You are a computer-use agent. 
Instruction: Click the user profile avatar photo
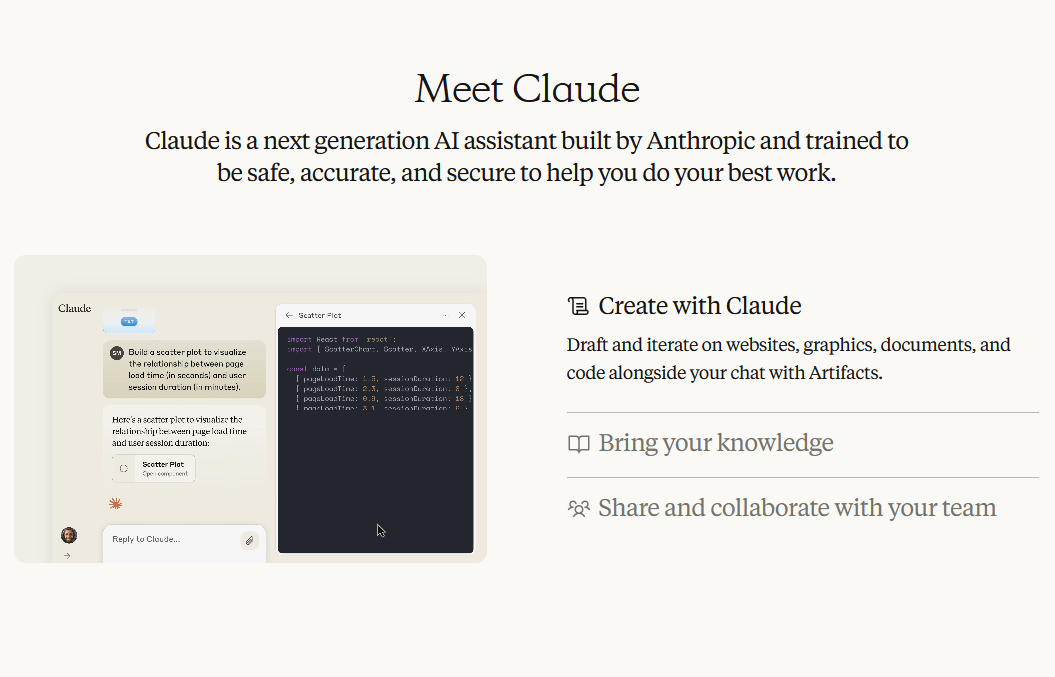click(69, 535)
